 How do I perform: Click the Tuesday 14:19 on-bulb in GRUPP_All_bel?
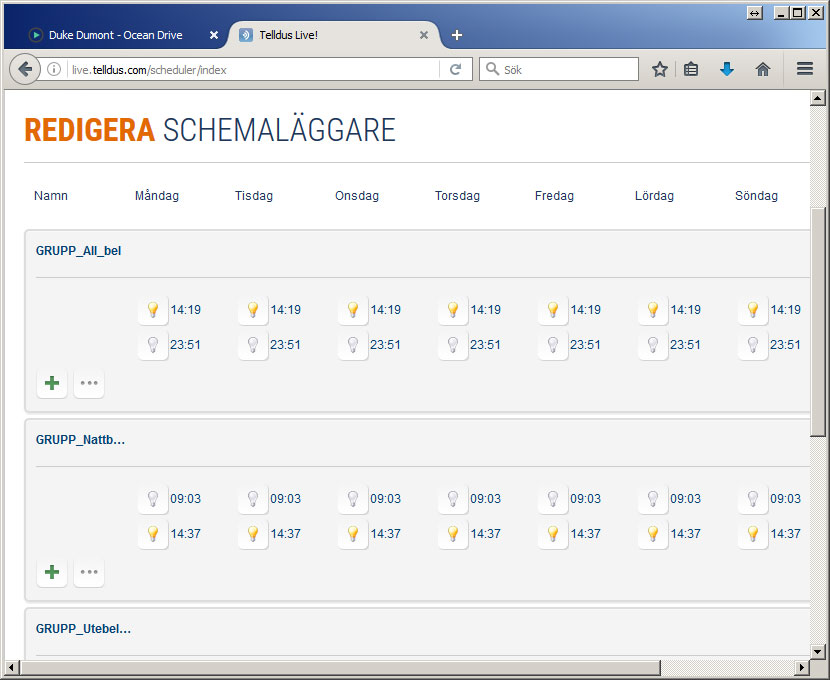[x=253, y=310]
